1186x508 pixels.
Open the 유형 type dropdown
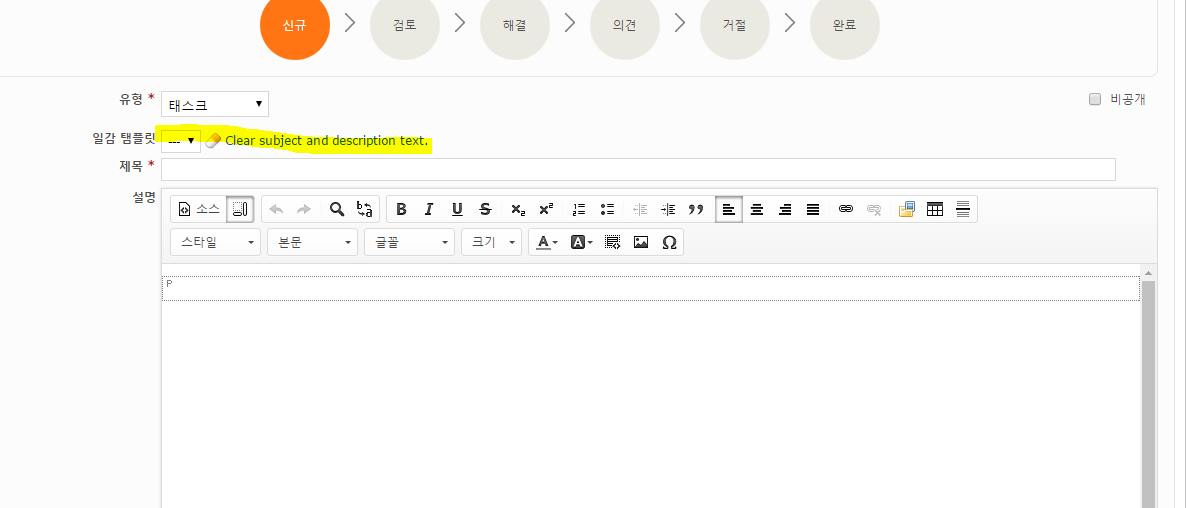click(214, 104)
